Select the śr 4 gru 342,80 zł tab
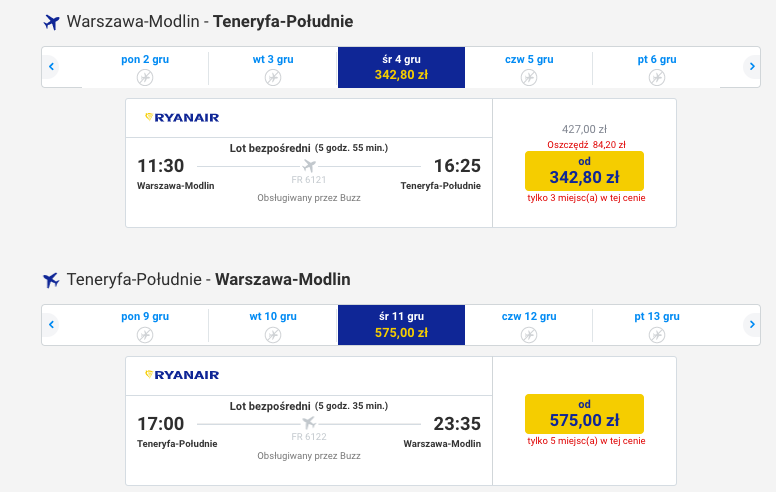The image size is (776, 492). pyautogui.click(x=401, y=67)
